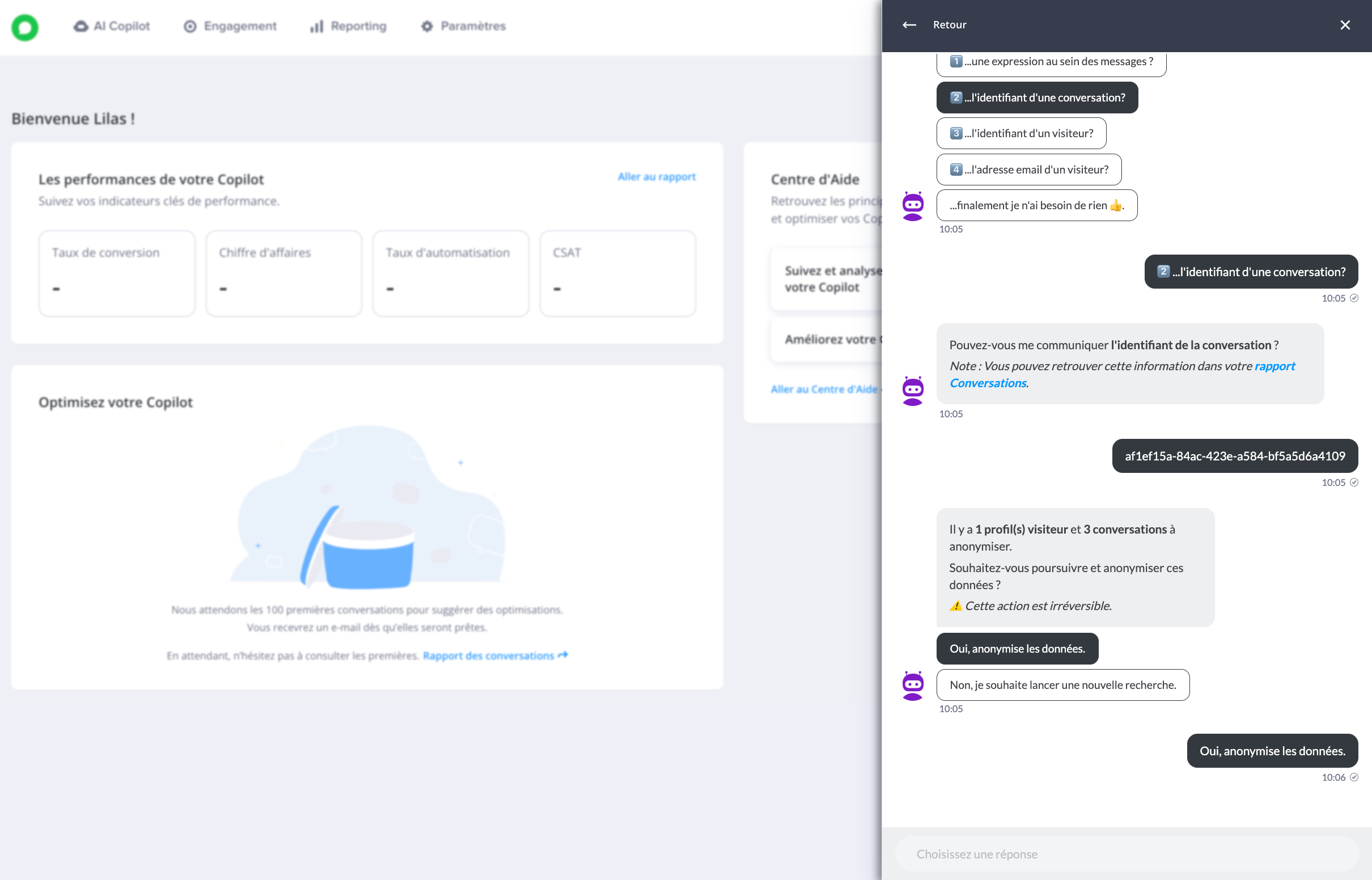Click the gear icon beside Paramètres

(427, 26)
